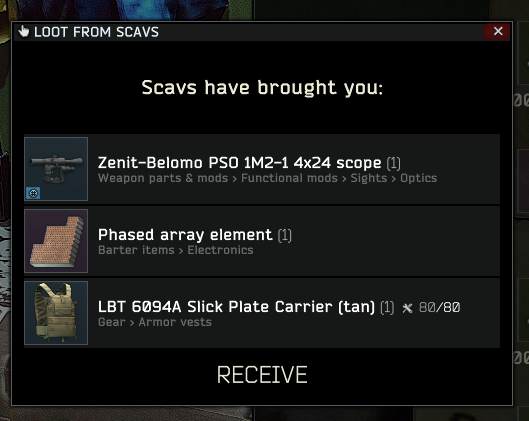The image size is (529, 421).
Task: Select the Slick Plate Carrier vest thumbnail
Action: (56, 313)
